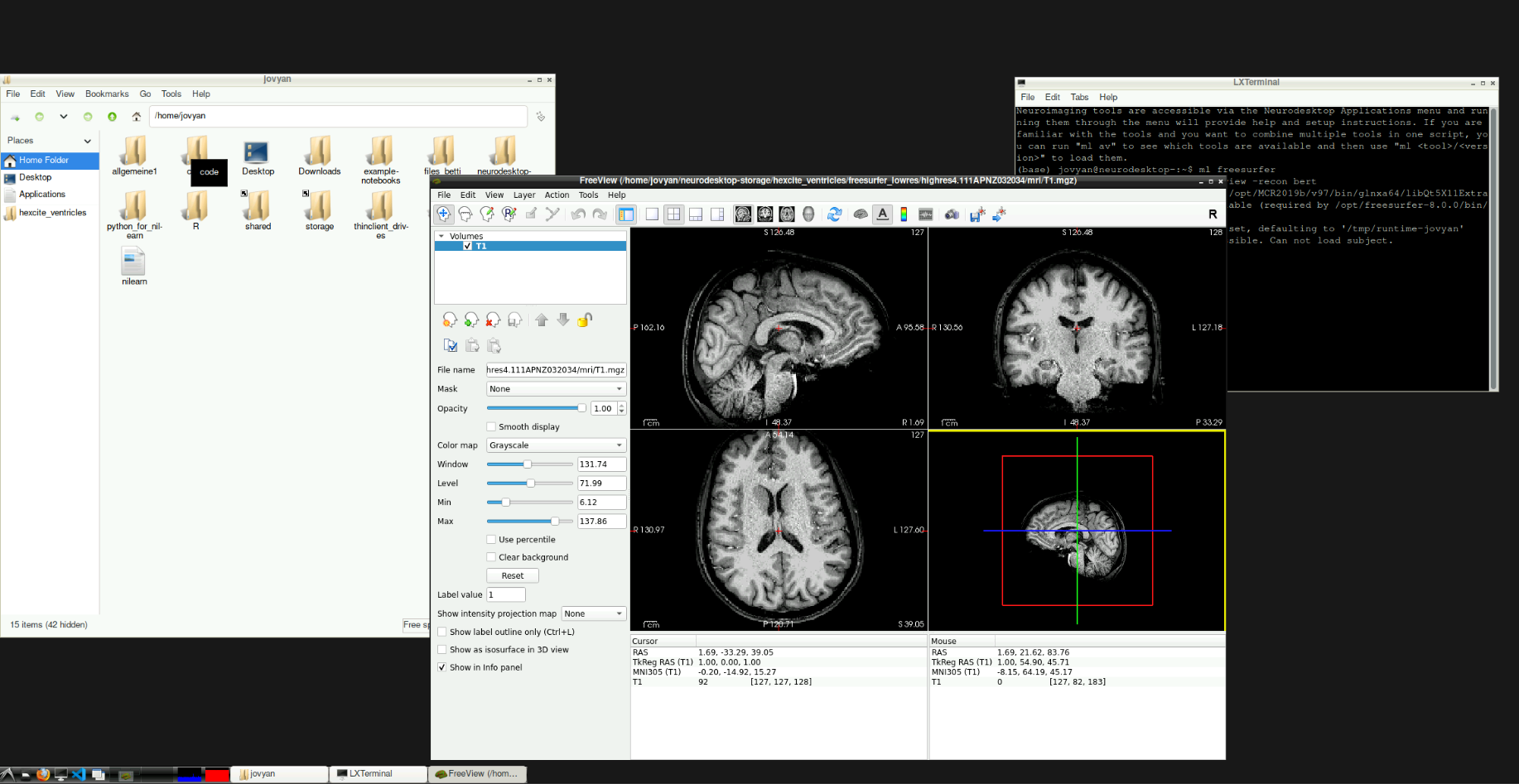This screenshot has height=784, width=1519.
Task: Set sagittal as main view icon
Action: coord(743,214)
